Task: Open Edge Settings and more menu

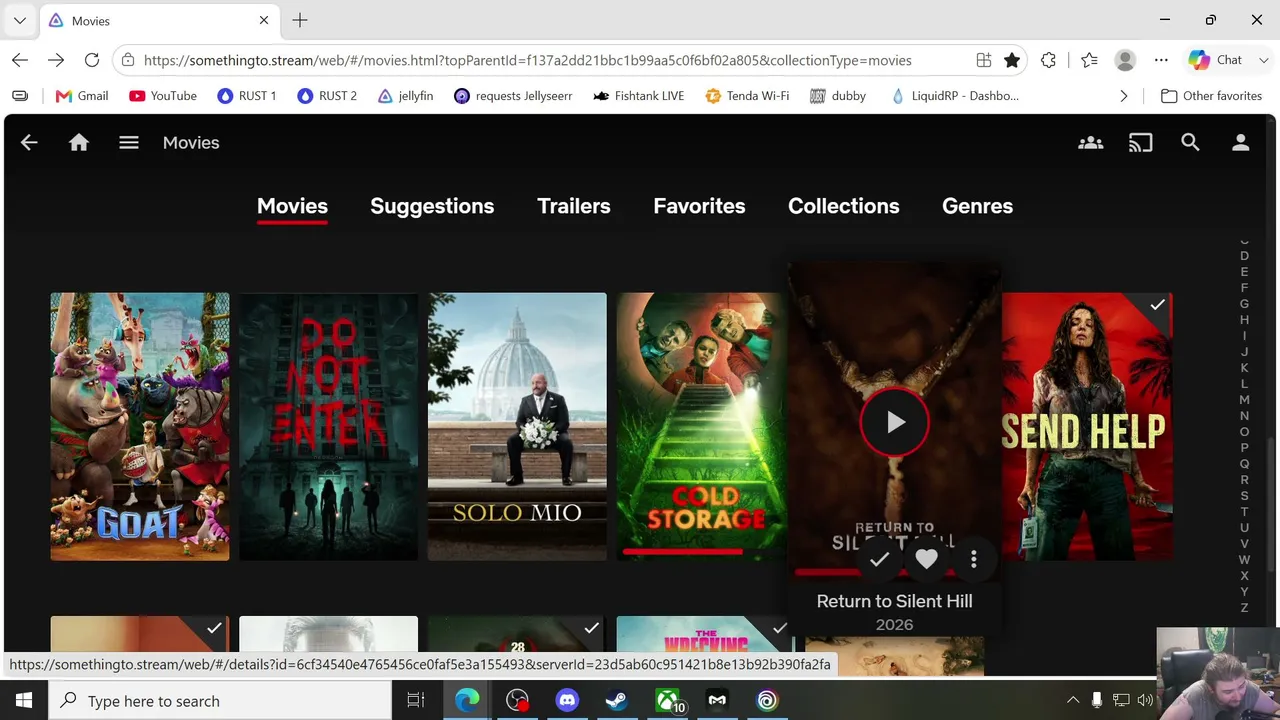Action: point(1161,60)
